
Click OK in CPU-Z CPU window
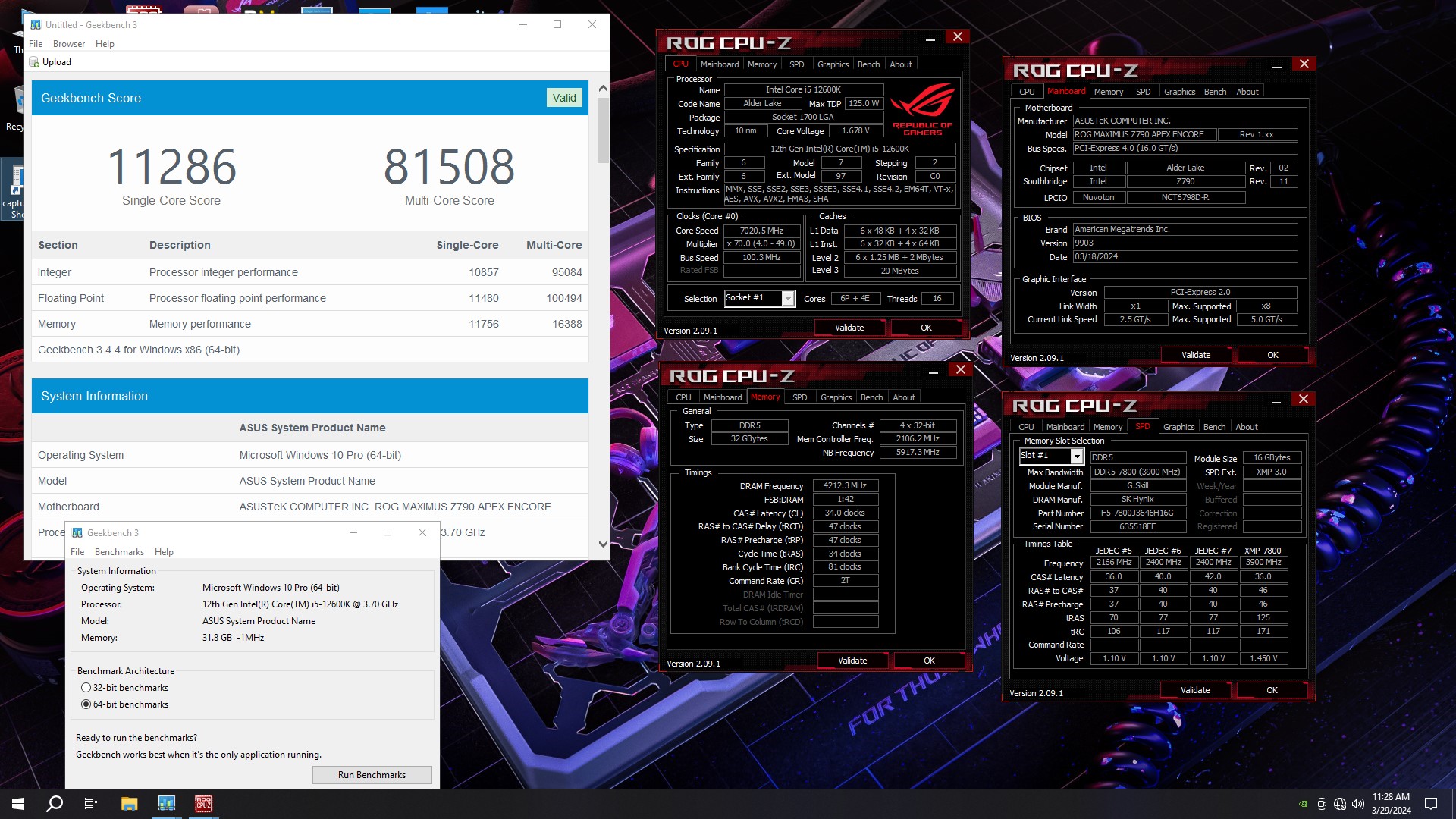(926, 328)
